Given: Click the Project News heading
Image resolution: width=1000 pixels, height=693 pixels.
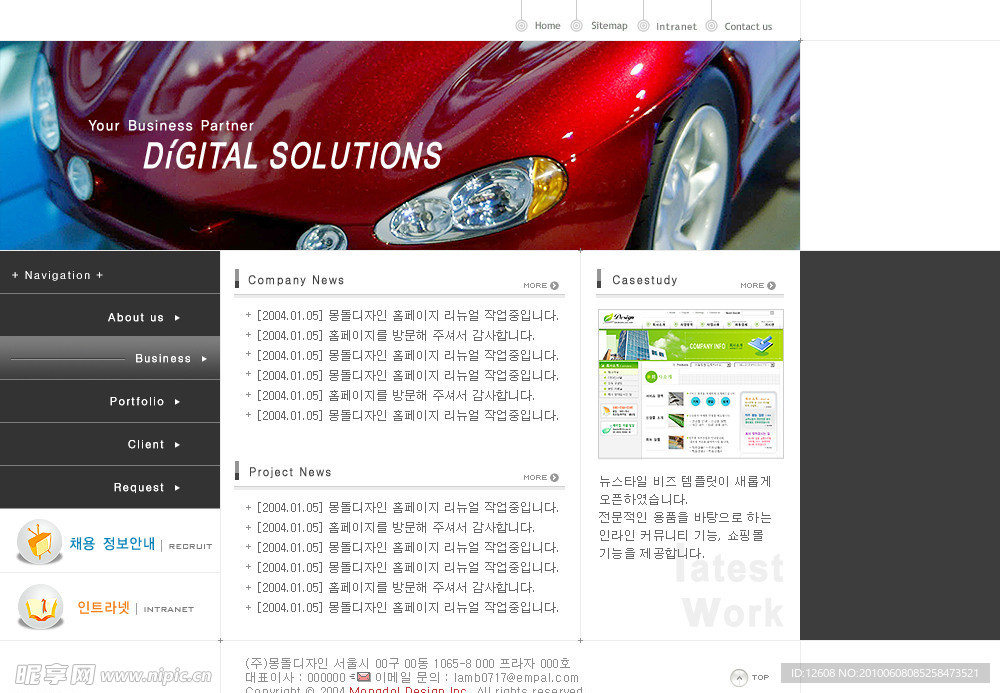Looking at the screenshot, I should [x=290, y=472].
